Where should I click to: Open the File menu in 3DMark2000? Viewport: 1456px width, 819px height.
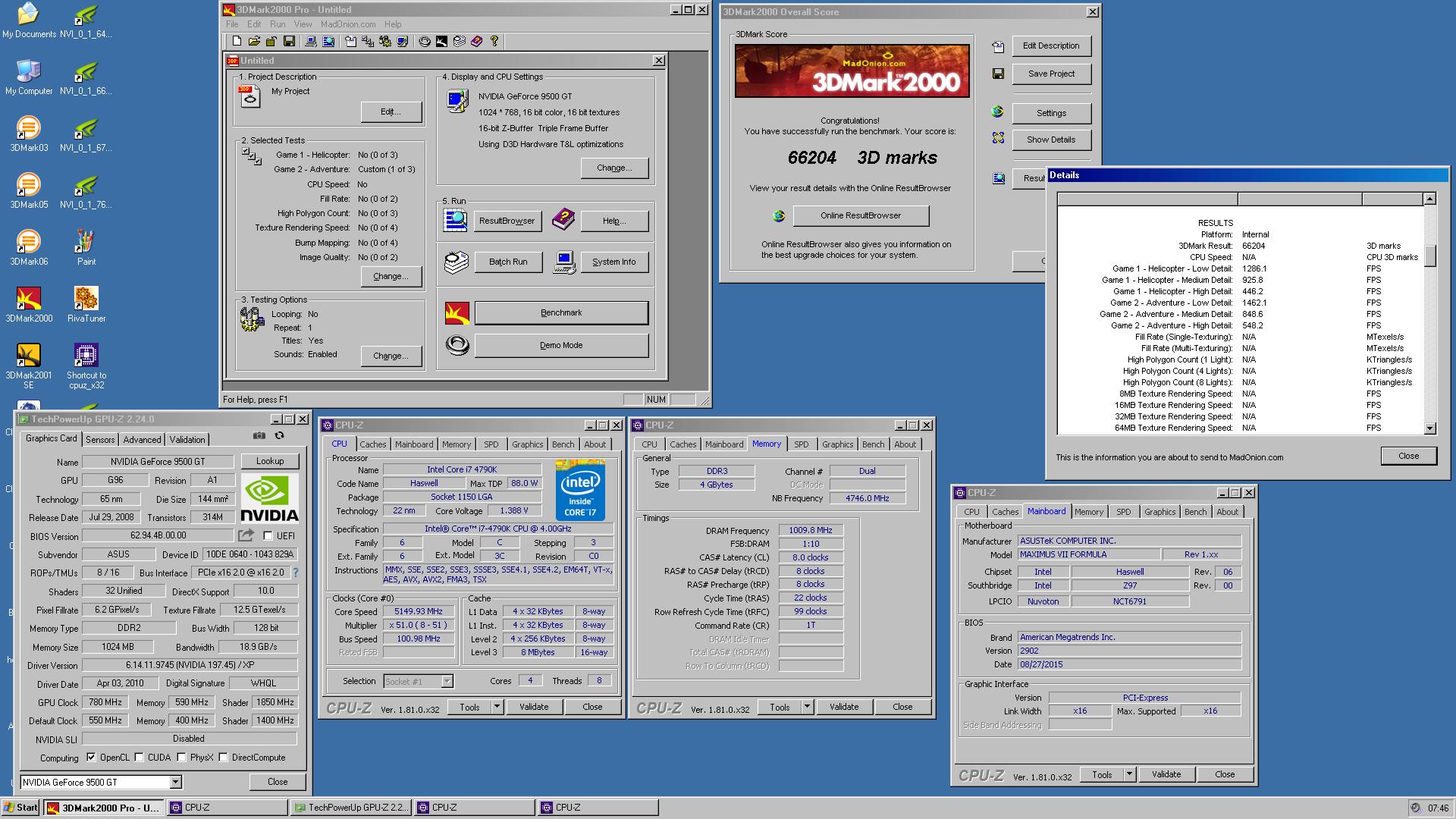click(x=232, y=24)
